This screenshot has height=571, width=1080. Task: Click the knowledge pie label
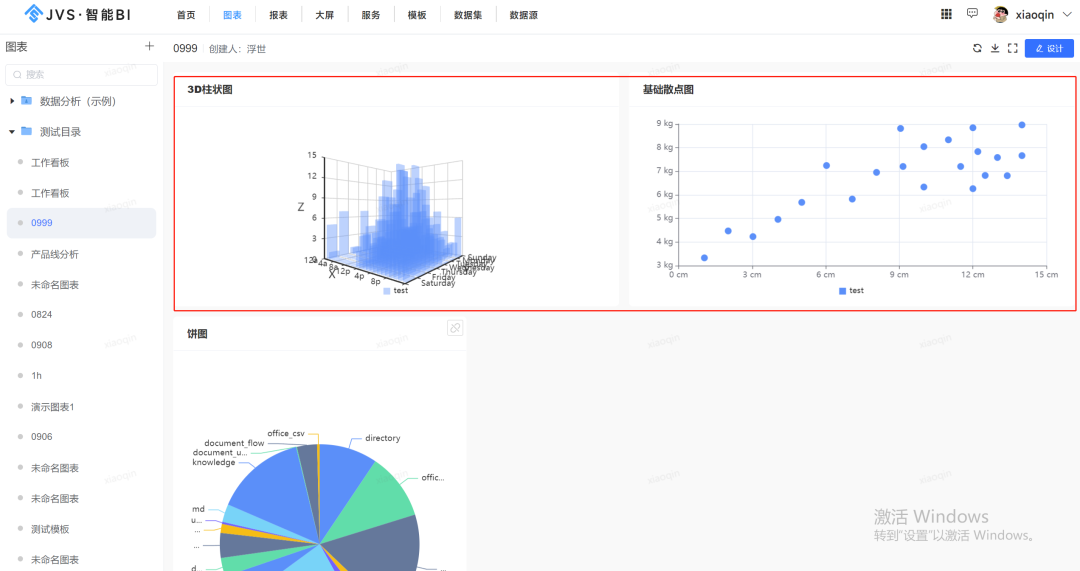(214, 462)
